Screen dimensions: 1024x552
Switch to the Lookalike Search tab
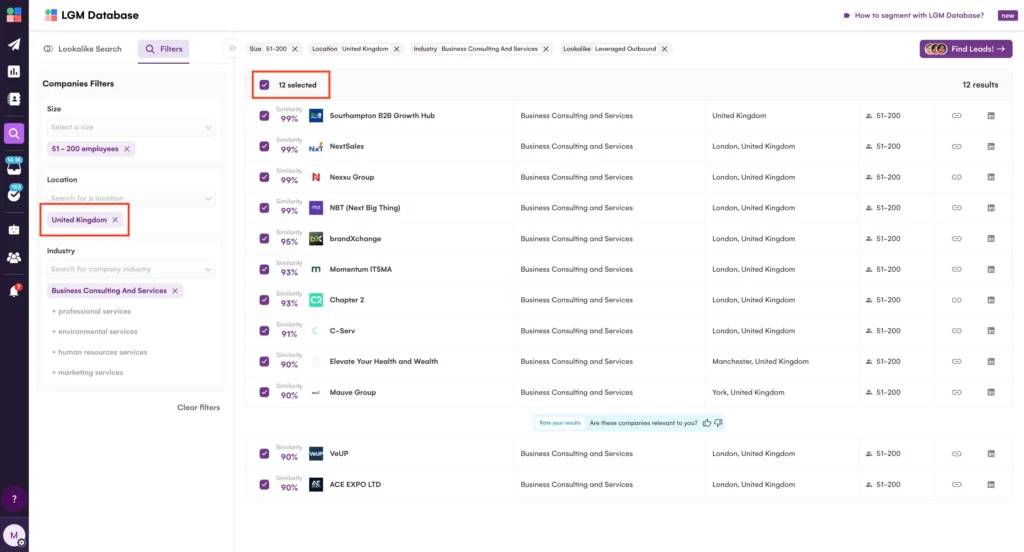coord(82,49)
